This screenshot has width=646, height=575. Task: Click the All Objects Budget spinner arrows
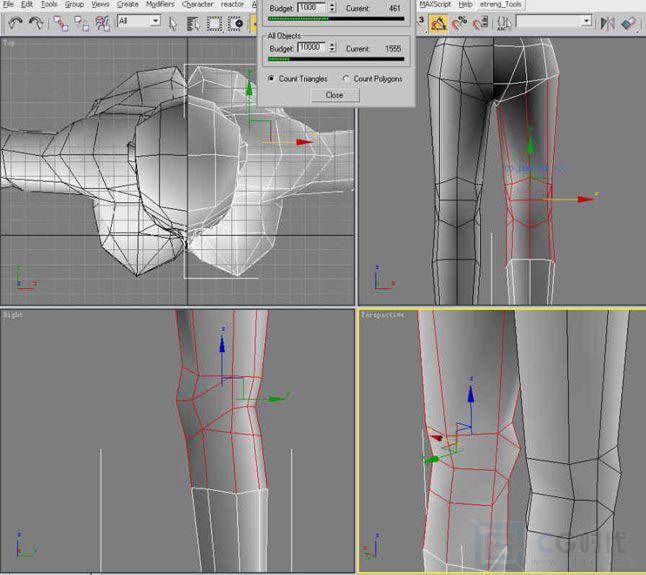click(332, 47)
